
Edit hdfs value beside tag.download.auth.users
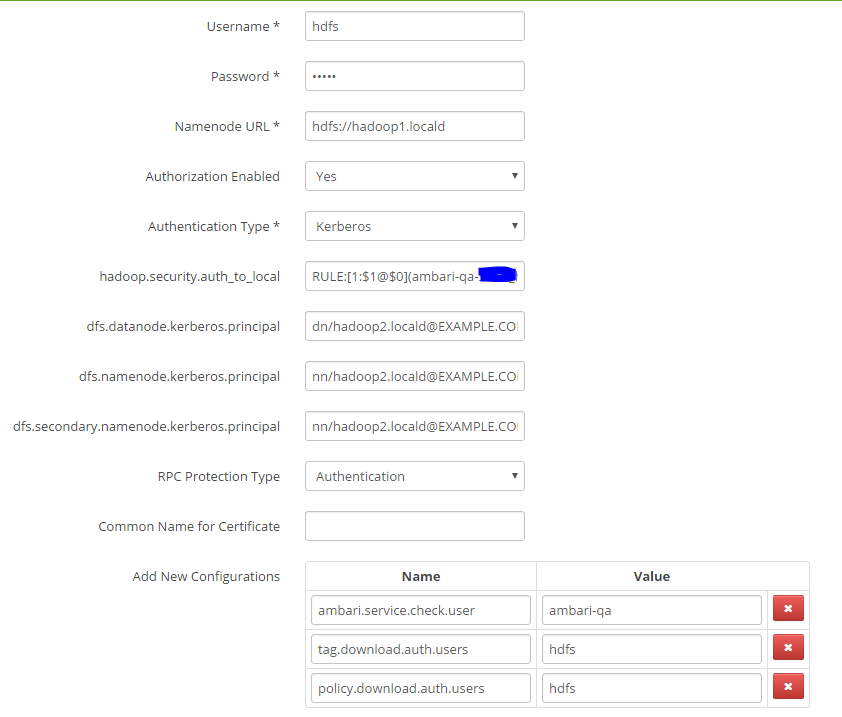click(651, 648)
